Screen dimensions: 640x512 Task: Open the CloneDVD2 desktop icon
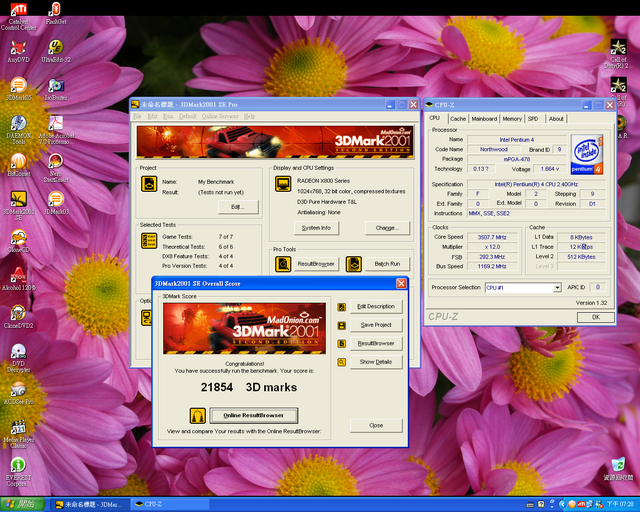[x=18, y=317]
